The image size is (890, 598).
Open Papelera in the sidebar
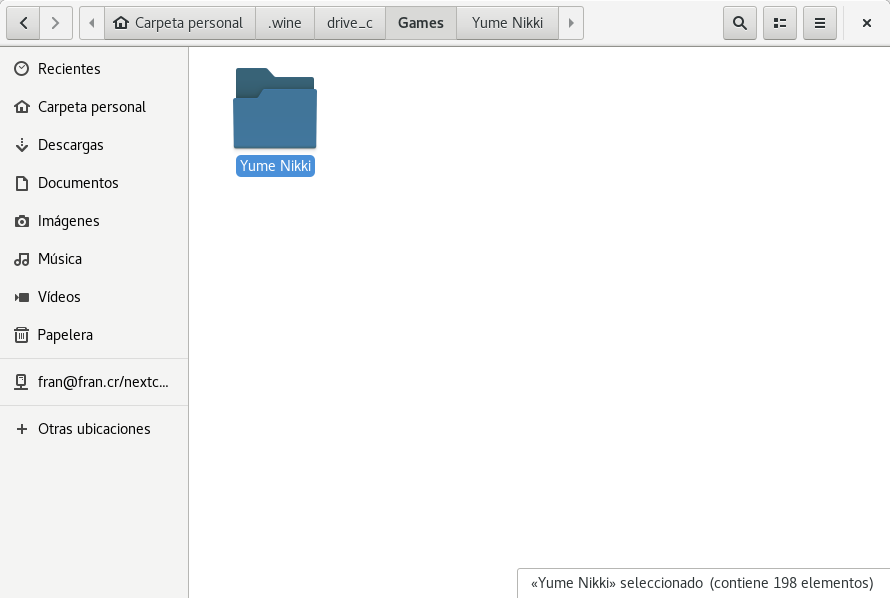point(94,335)
